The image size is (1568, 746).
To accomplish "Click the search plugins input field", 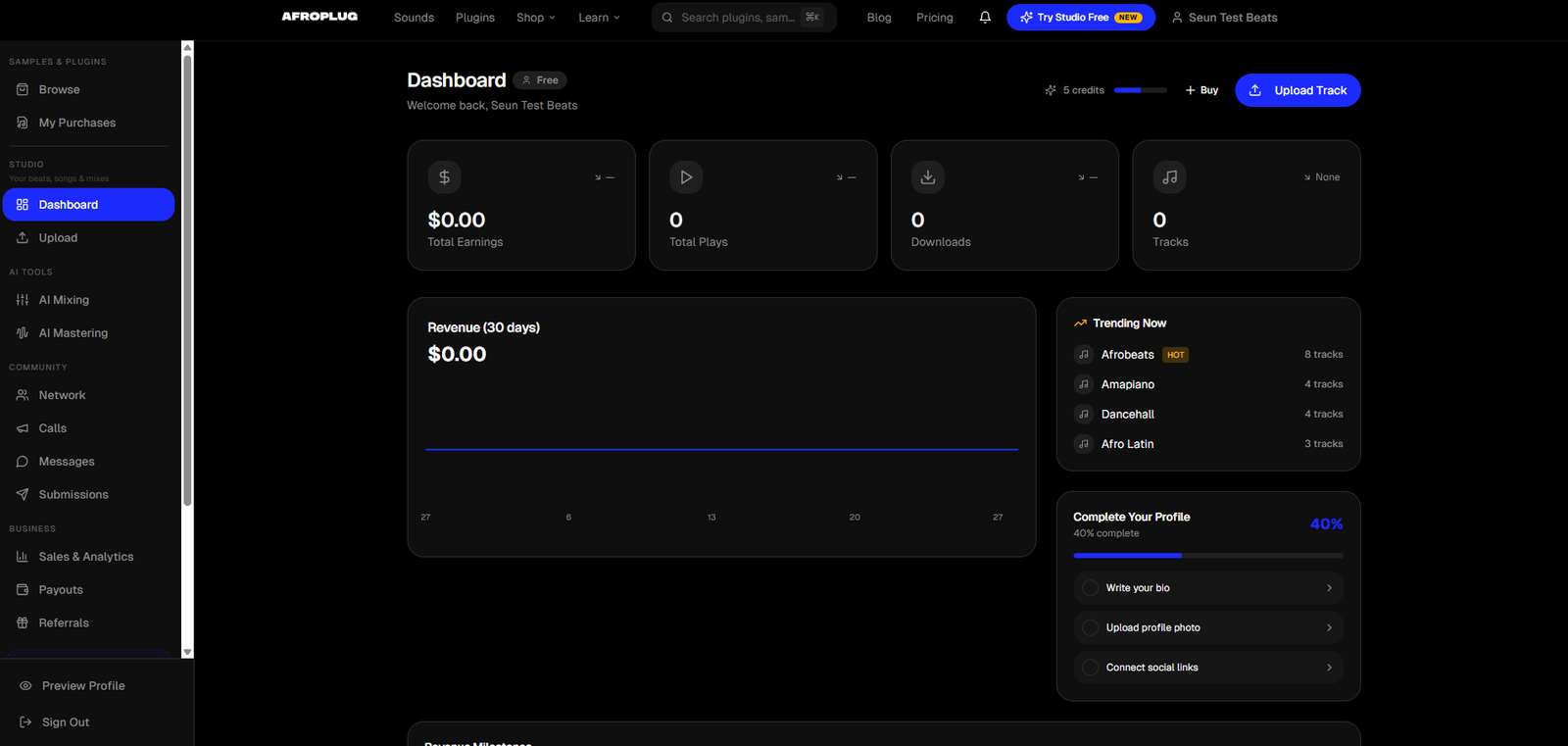I will click(x=737, y=18).
